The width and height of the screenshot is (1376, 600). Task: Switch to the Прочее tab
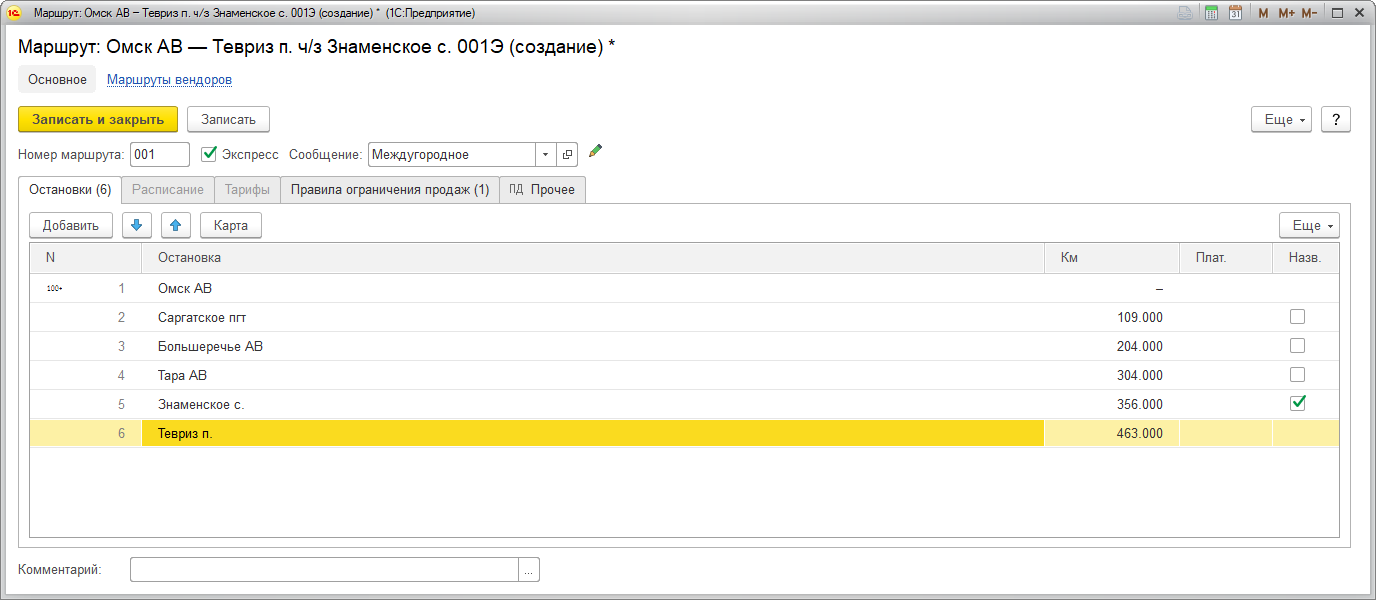coord(542,189)
